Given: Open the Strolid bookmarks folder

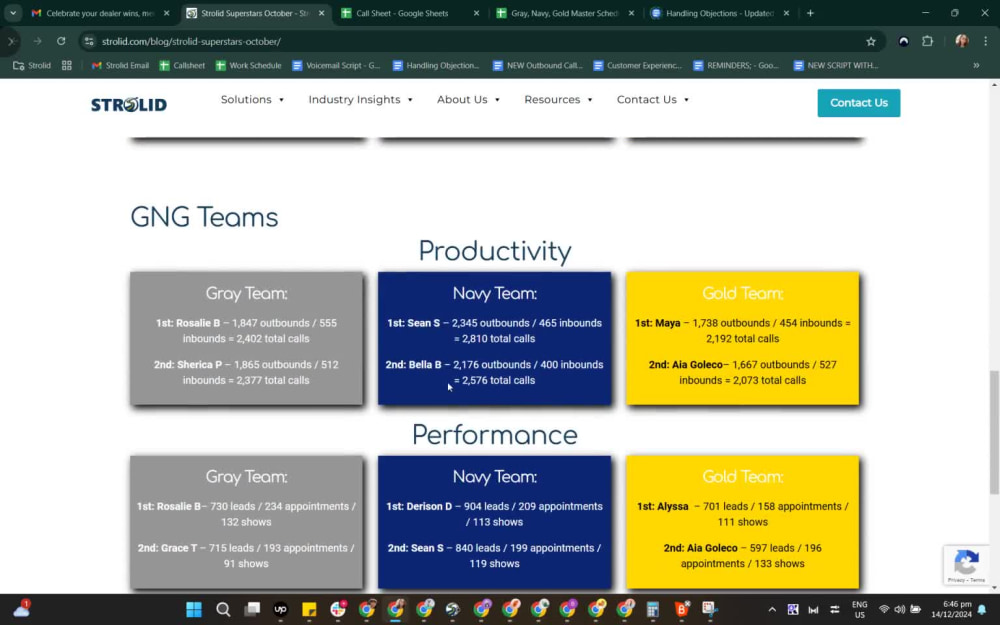Looking at the screenshot, I should click(x=32, y=65).
